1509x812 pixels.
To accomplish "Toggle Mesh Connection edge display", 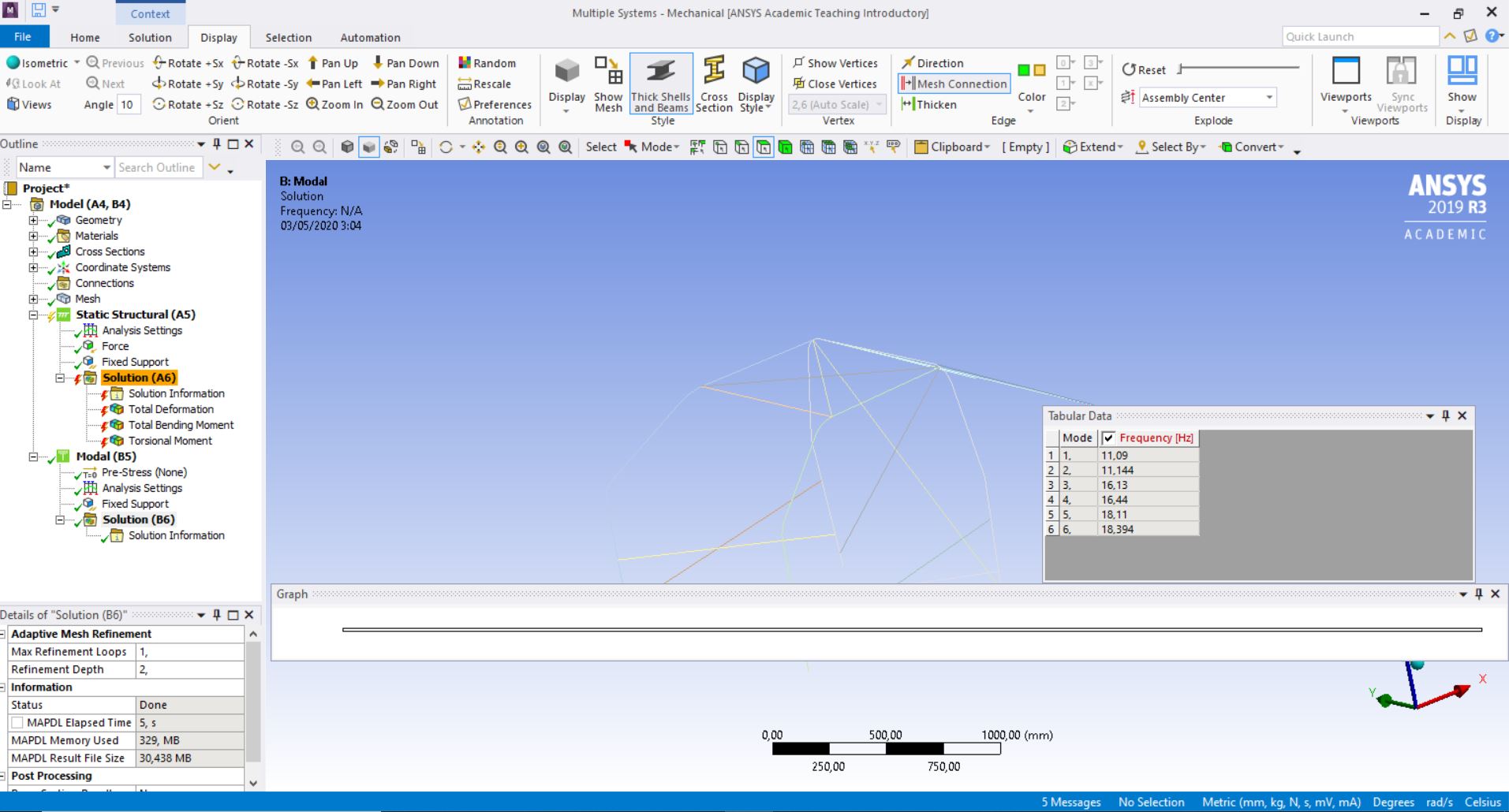I will [954, 84].
